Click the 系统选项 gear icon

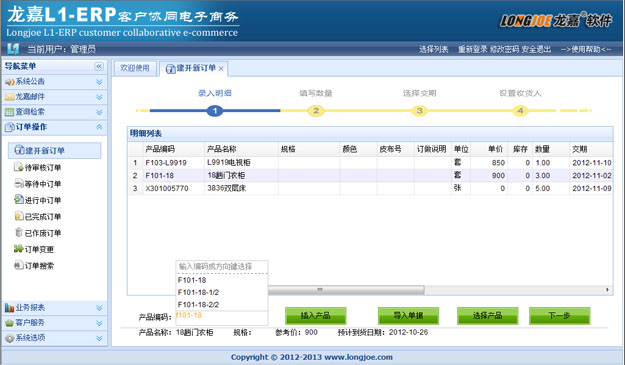[9, 338]
